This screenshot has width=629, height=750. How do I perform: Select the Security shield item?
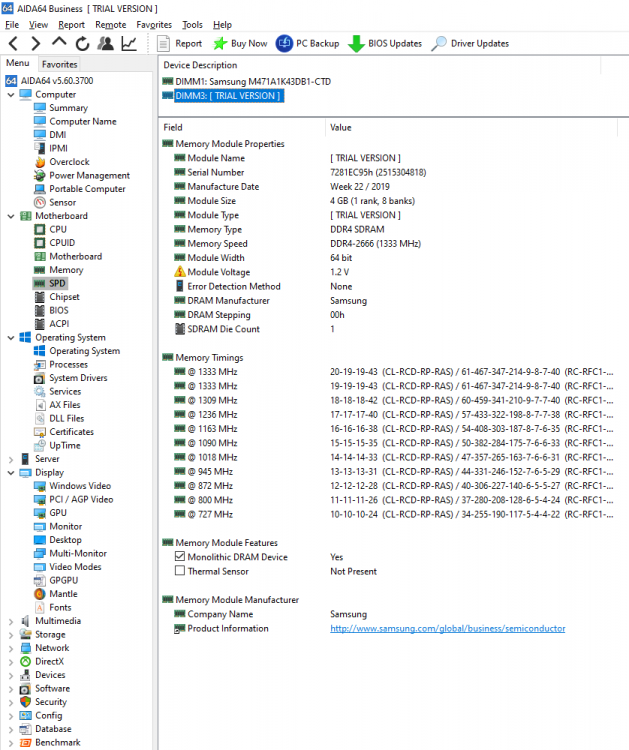pyautogui.click(x=44, y=702)
